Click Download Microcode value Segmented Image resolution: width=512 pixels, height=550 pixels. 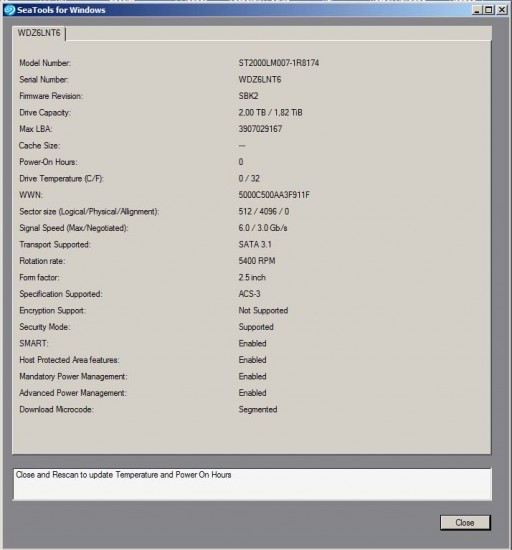[x=258, y=409]
